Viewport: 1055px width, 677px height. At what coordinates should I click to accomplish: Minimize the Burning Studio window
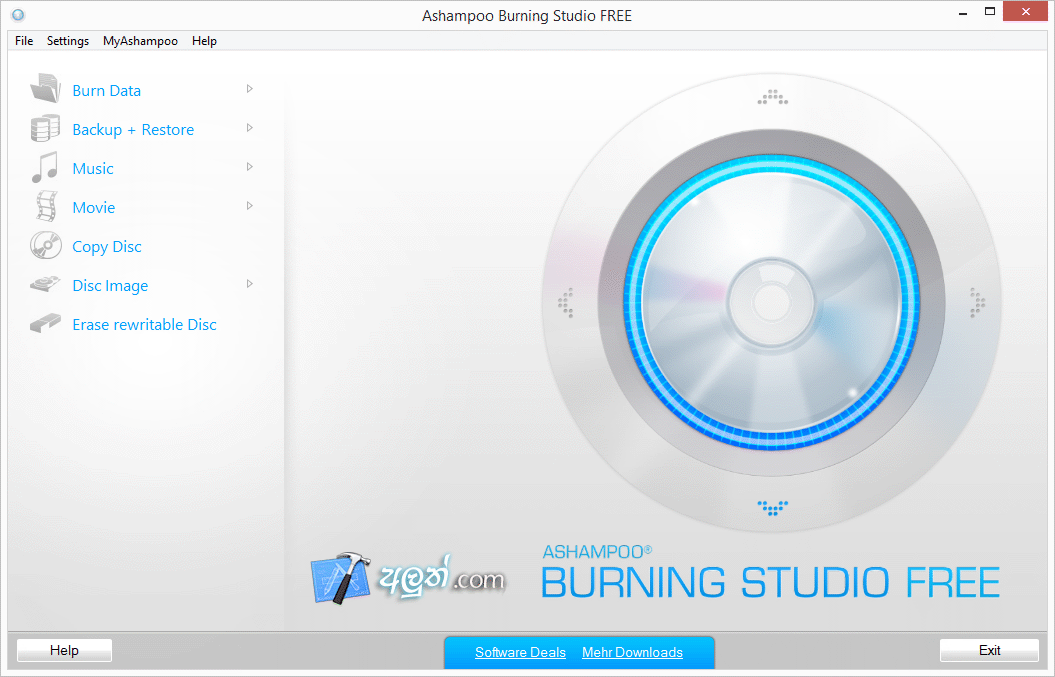pos(963,12)
